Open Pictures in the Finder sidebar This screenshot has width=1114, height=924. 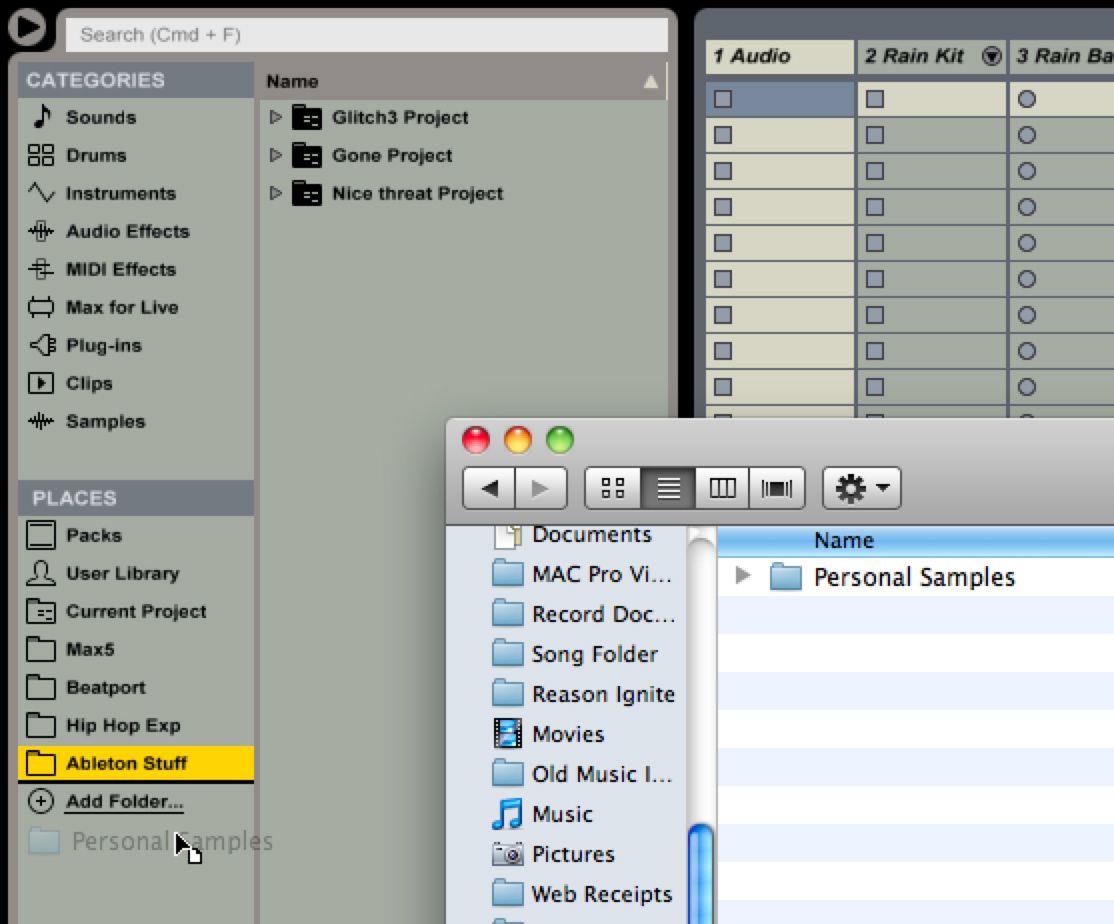[553, 854]
